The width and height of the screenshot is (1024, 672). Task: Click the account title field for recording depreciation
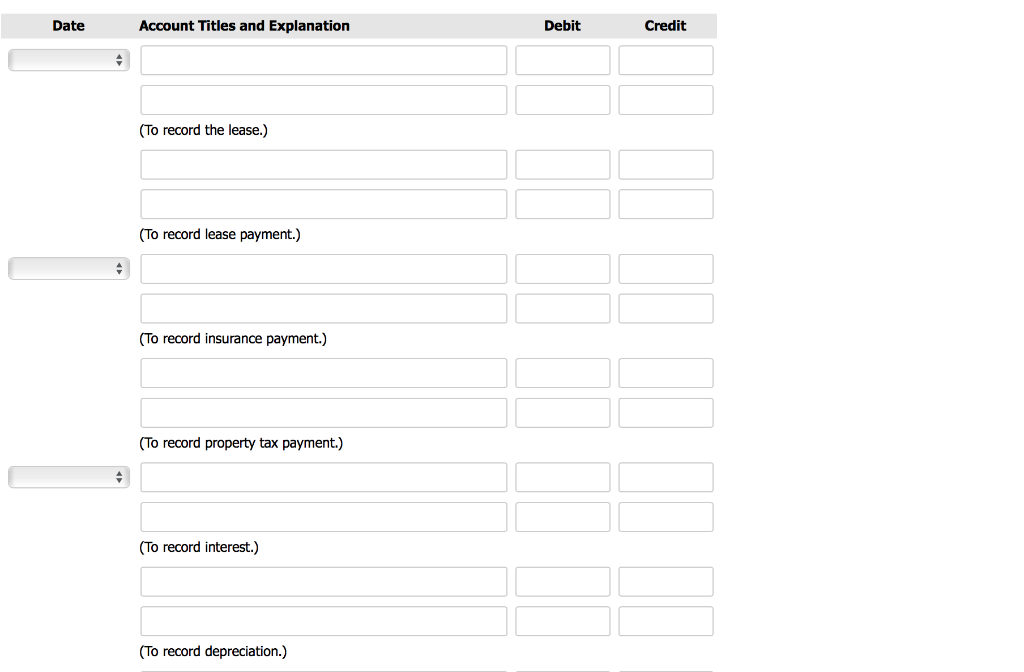(x=323, y=581)
